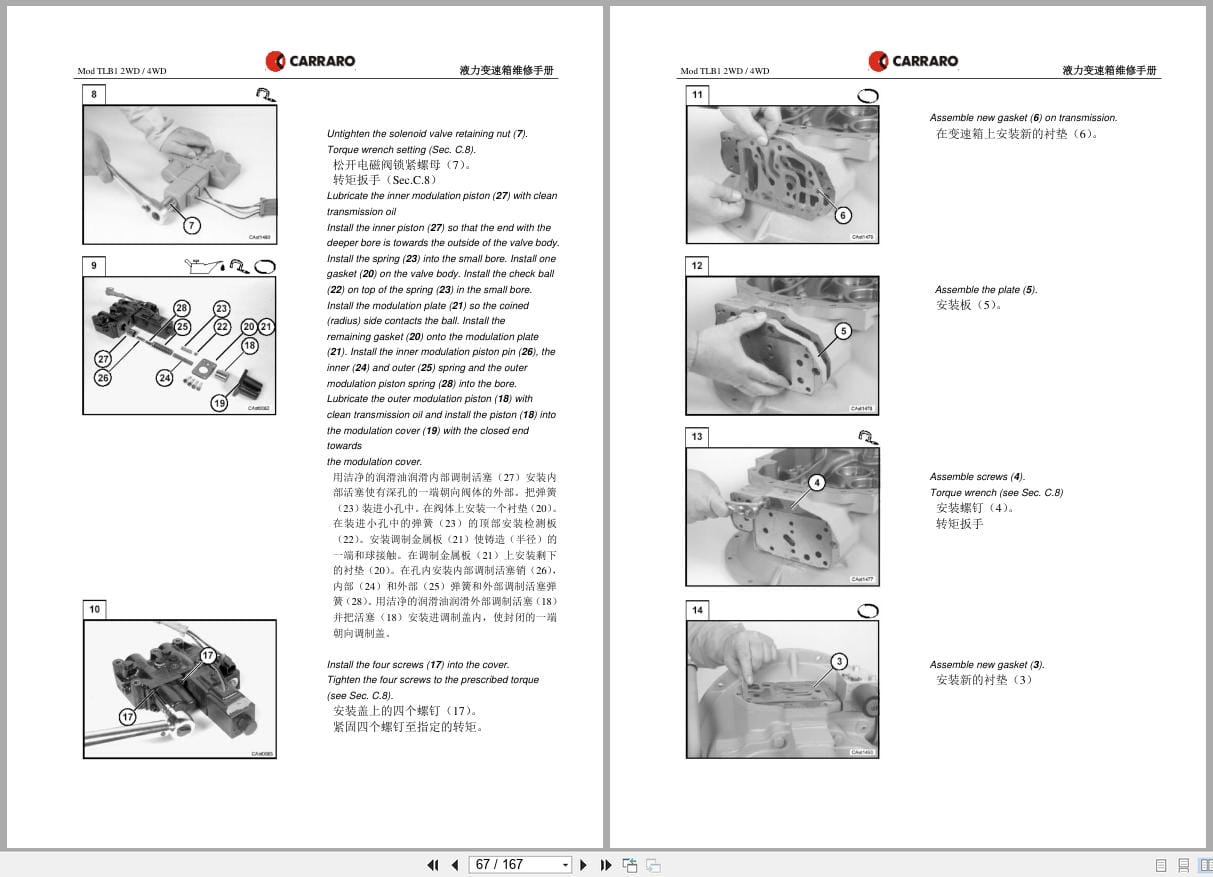Click text 'Torque wrench (see Sec. C.8)'
The image size is (1213, 877).
(996, 493)
